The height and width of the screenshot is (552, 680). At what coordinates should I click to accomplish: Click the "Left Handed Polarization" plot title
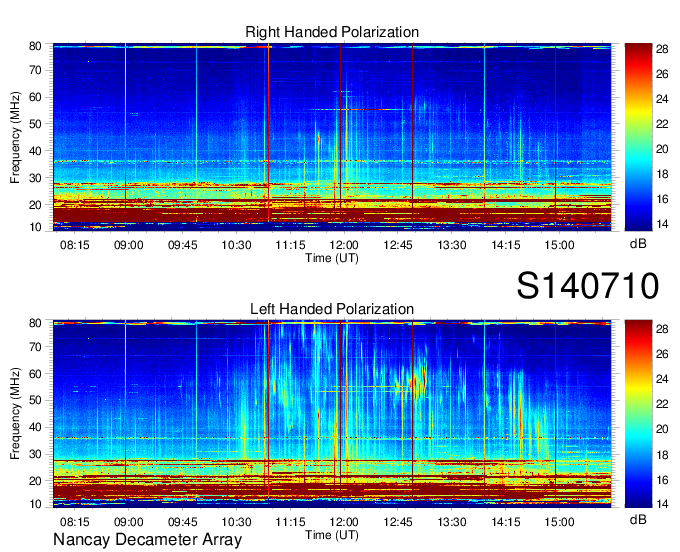coord(332,309)
